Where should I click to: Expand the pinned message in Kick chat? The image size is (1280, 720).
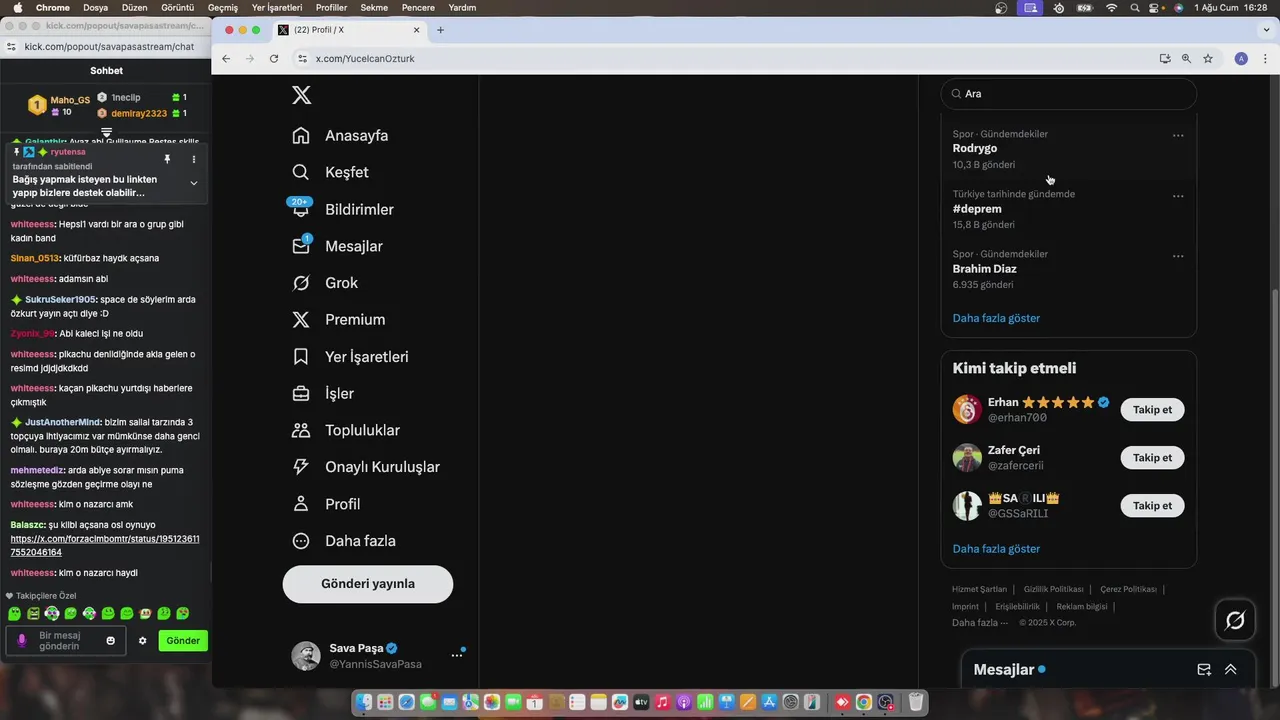click(x=194, y=183)
